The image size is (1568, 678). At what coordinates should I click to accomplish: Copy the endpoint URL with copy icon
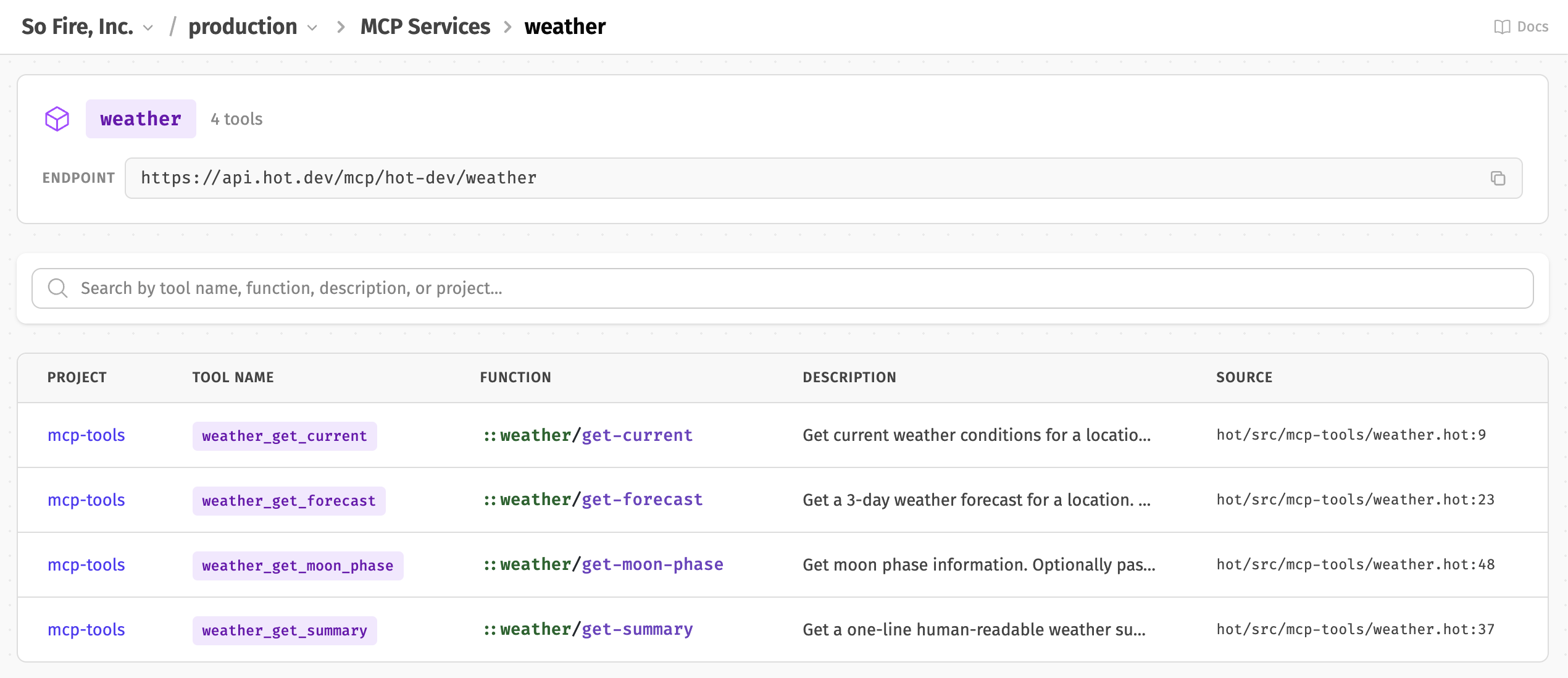click(x=1498, y=178)
